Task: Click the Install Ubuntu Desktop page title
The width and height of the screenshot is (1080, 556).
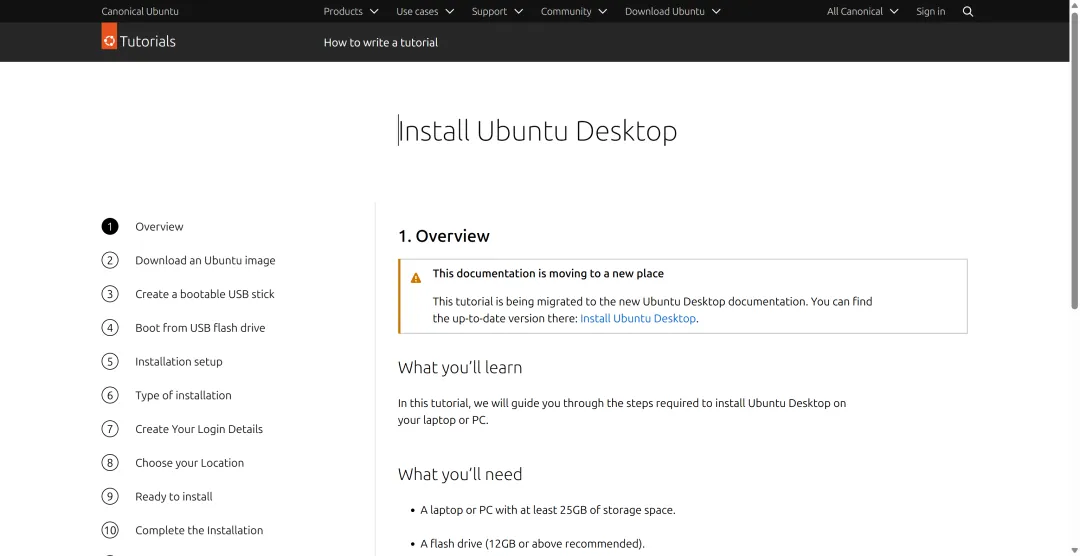Action: (538, 131)
